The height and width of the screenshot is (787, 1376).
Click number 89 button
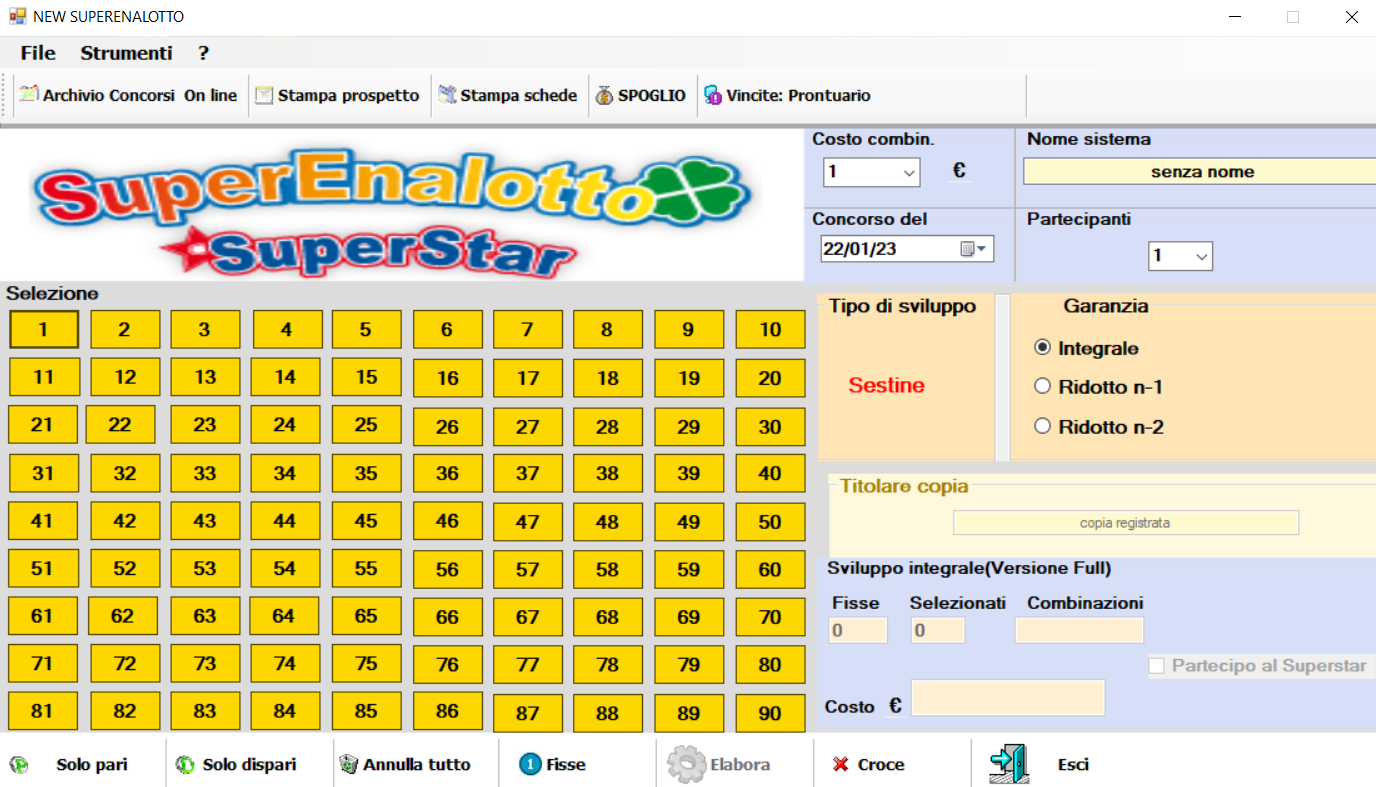[689, 714]
